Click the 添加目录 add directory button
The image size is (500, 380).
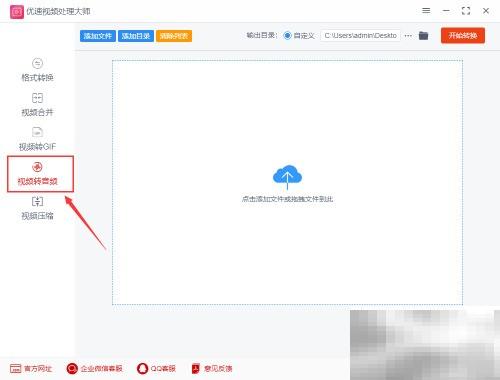click(136, 36)
